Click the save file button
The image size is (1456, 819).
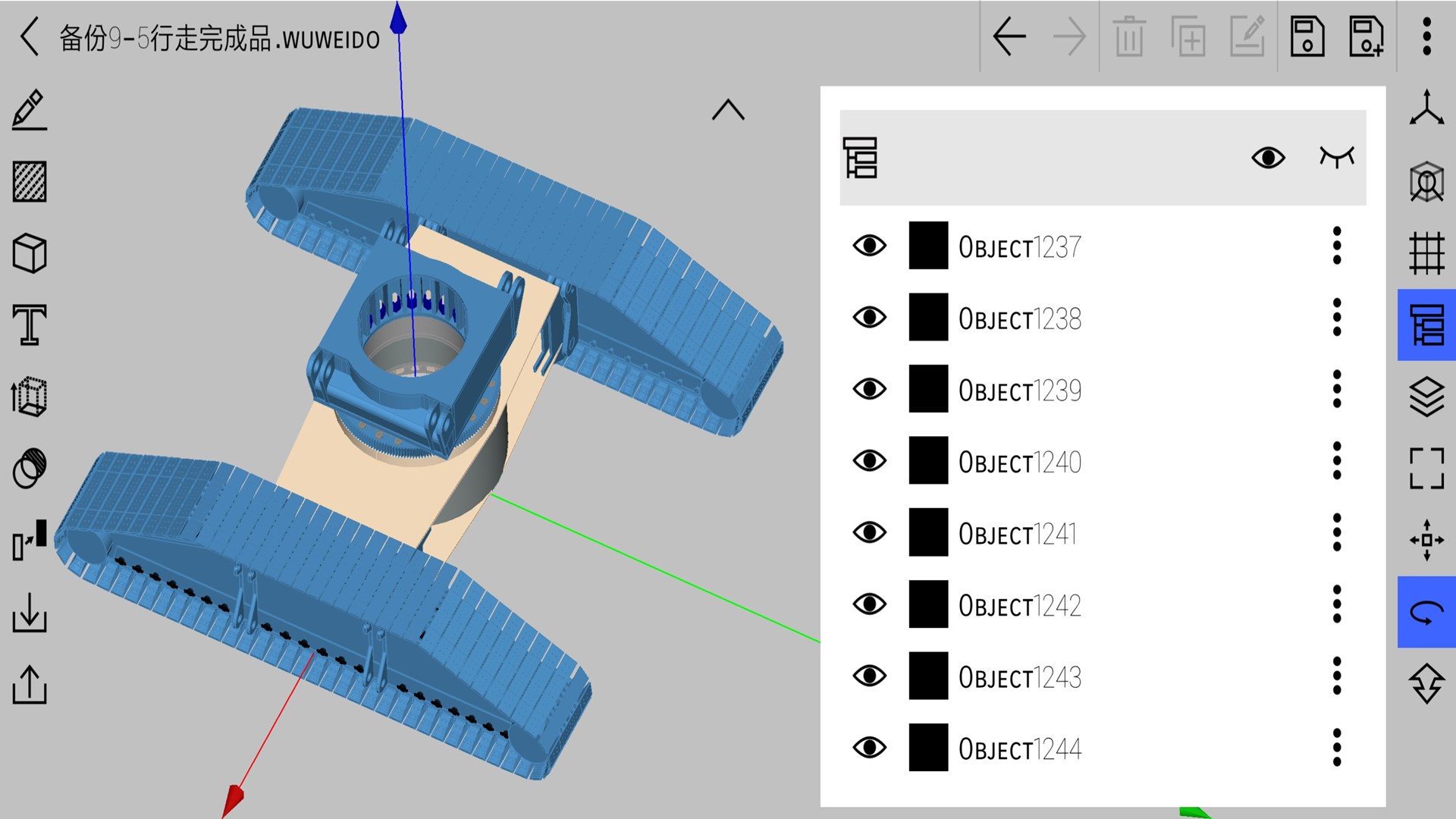pyautogui.click(x=1307, y=36)
